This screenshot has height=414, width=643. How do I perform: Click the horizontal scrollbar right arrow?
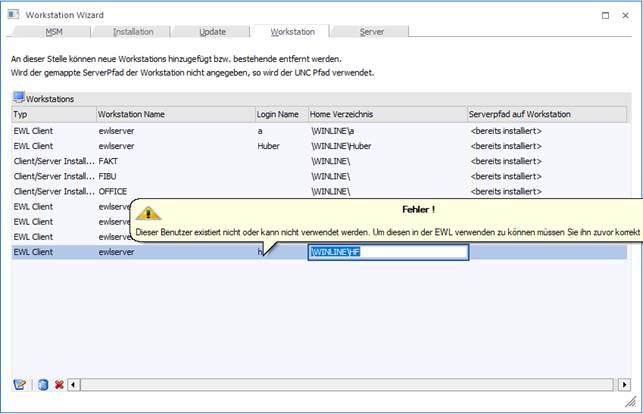(x=623, y=384)
